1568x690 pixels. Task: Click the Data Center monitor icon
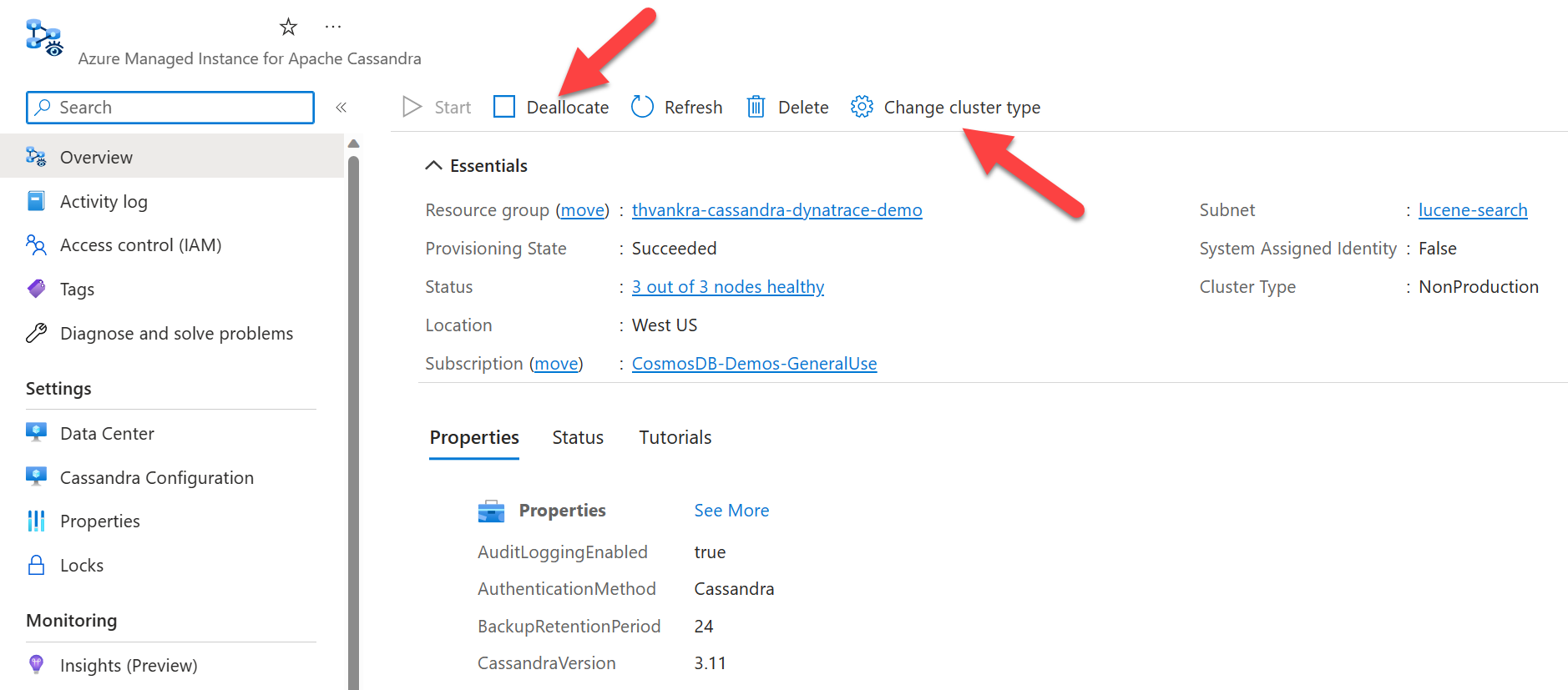click(x=36, y=432)
